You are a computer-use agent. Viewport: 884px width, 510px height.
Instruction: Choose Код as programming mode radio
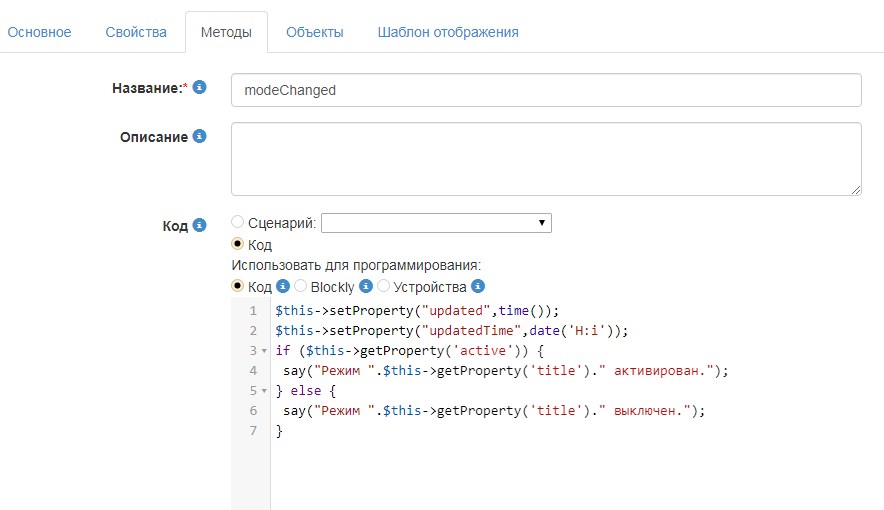[x=237, y=286]
